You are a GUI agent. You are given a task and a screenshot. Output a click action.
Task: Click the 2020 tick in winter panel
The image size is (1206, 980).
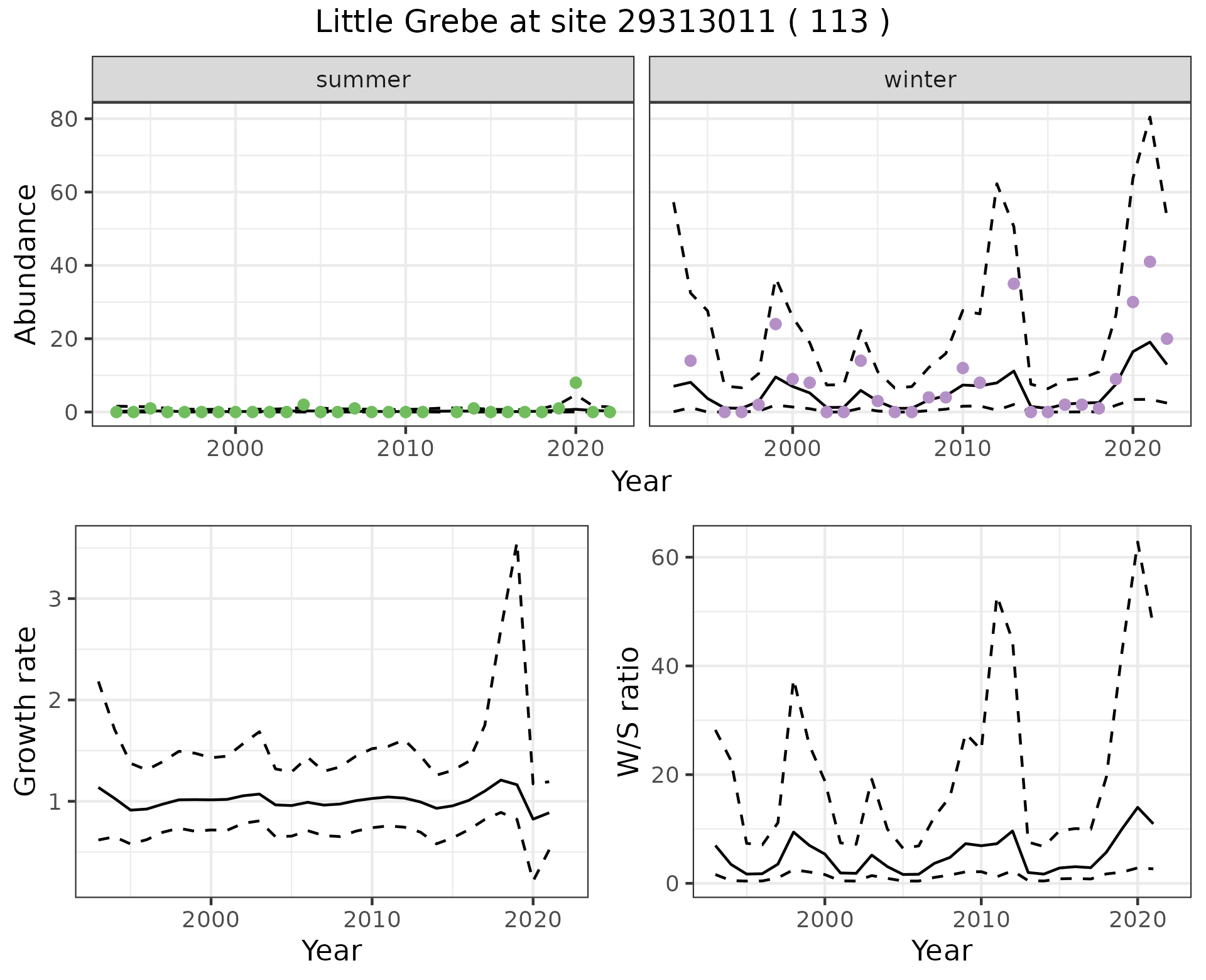tap(1132, 449)
